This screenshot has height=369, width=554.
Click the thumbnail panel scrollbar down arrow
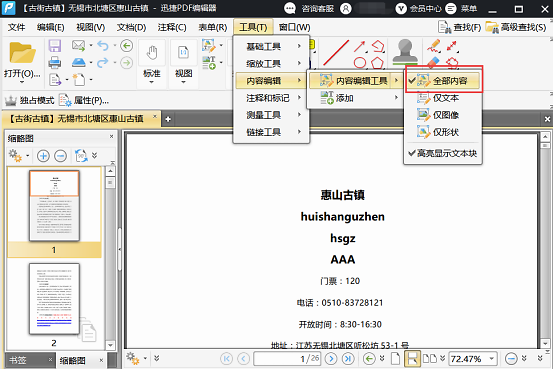[x=110, y=345]
